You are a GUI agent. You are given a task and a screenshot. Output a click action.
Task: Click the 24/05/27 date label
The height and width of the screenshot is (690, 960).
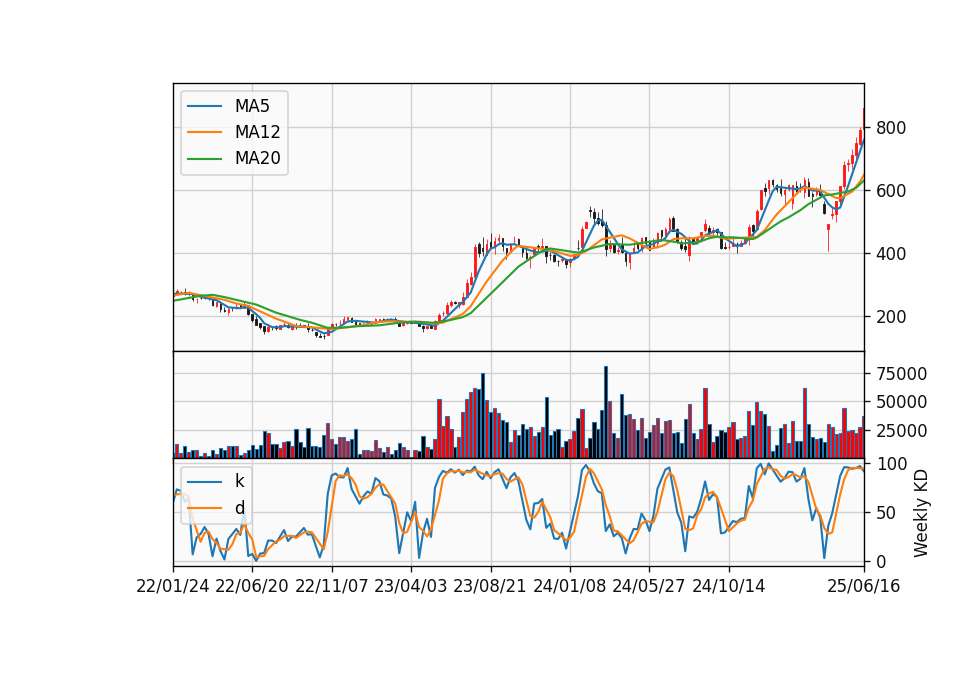tap(648, 586)
